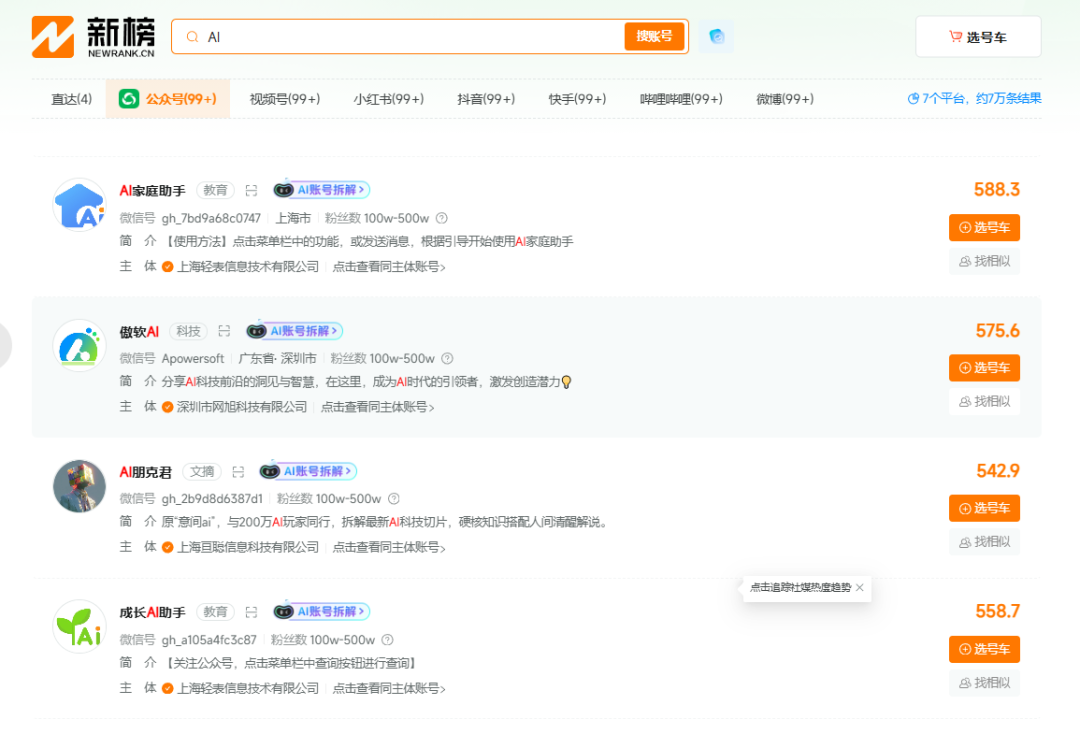Switch to the 哔哩哔哩(99+) tab
The height and width of the screenshot is (734, 1080).
[681, 99]
